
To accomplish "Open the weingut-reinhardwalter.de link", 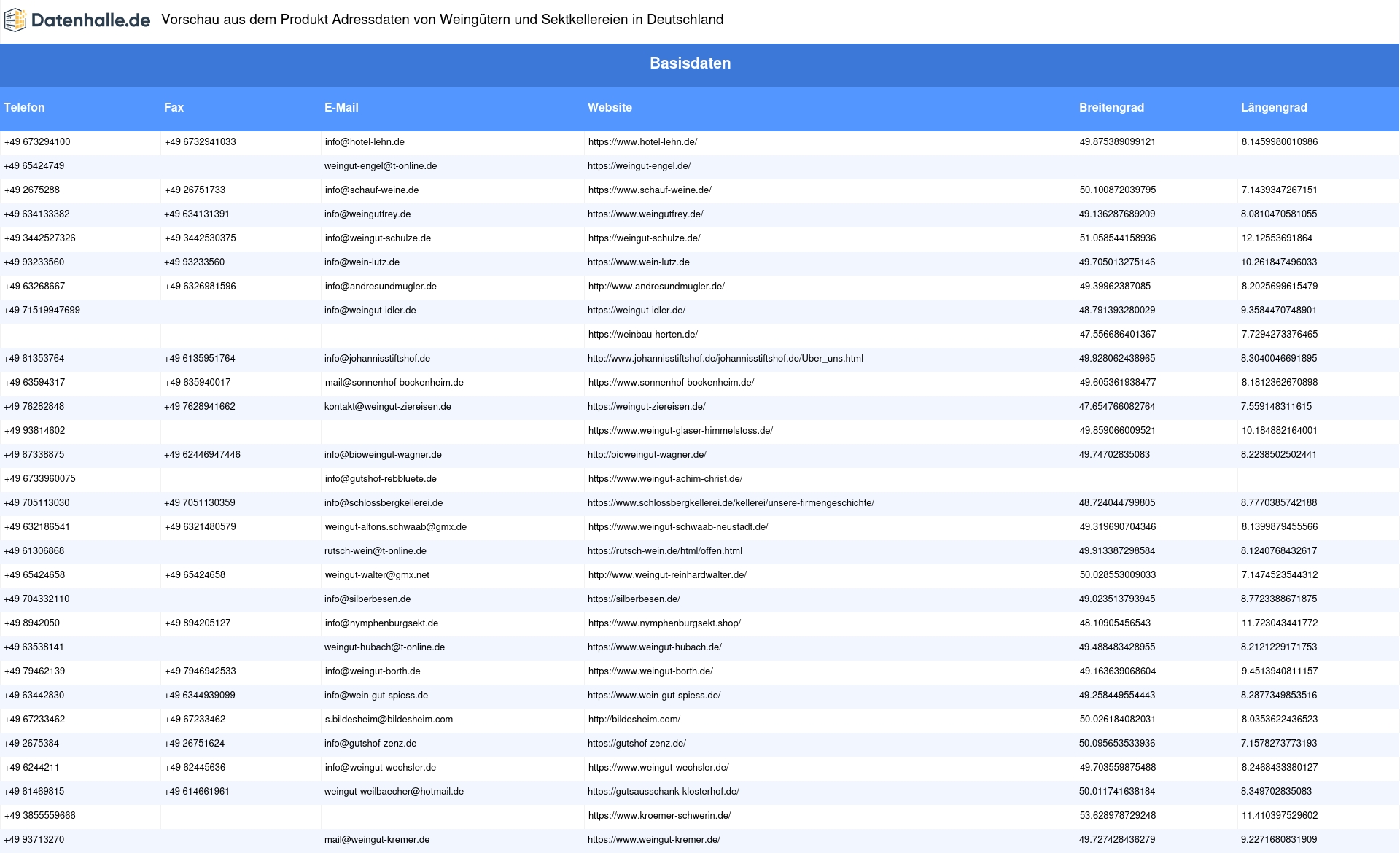I will [667, 575].
